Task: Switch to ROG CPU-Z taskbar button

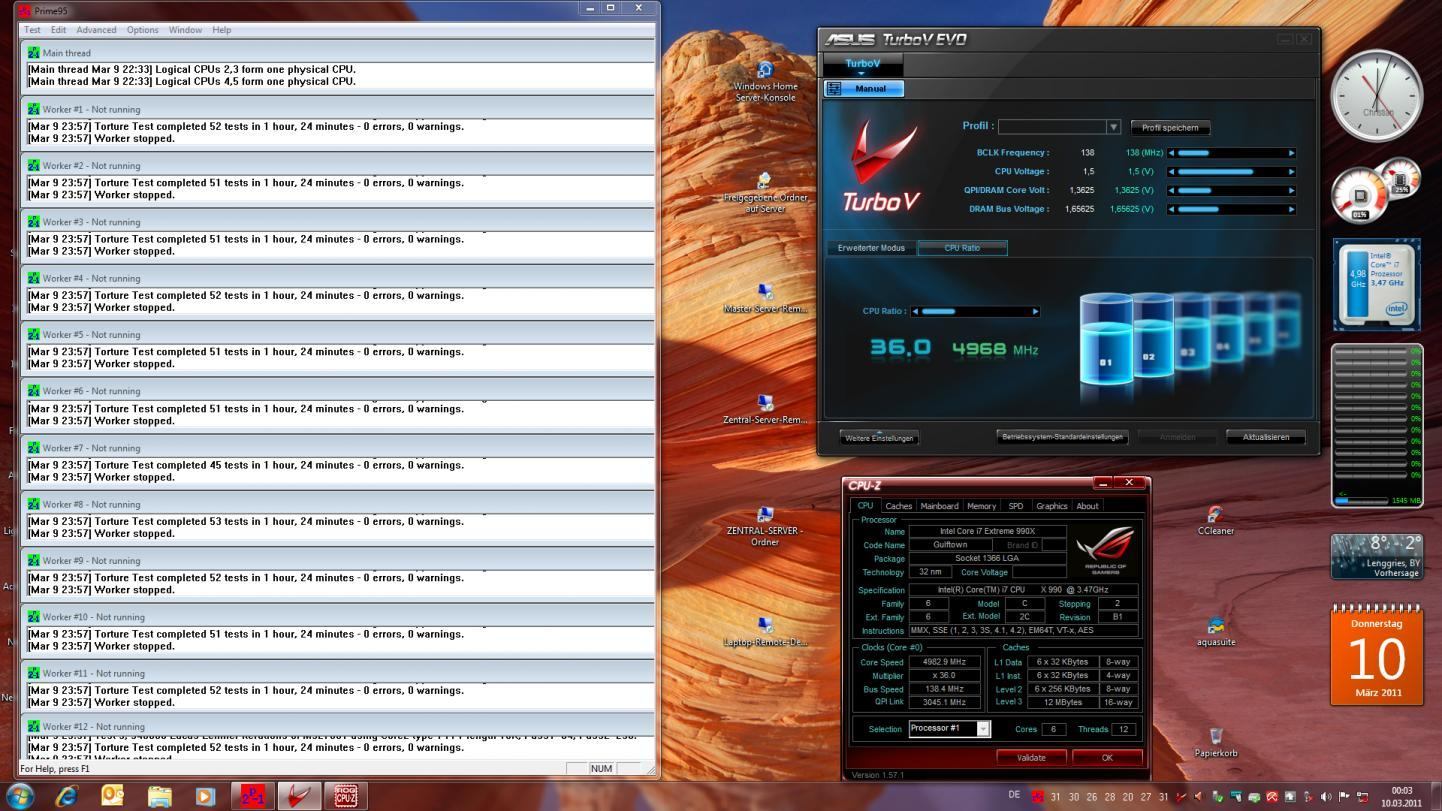Action: tap(345, 796)
